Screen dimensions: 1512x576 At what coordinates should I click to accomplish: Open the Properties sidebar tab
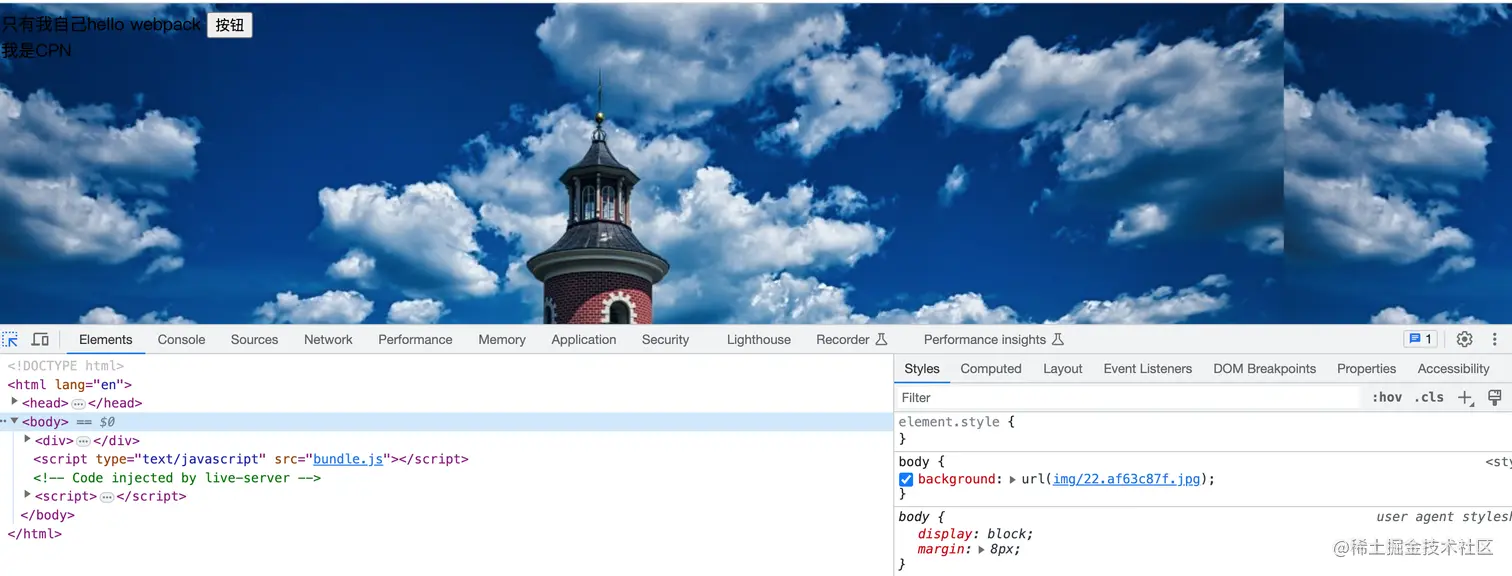click(x=1367, y=369)
